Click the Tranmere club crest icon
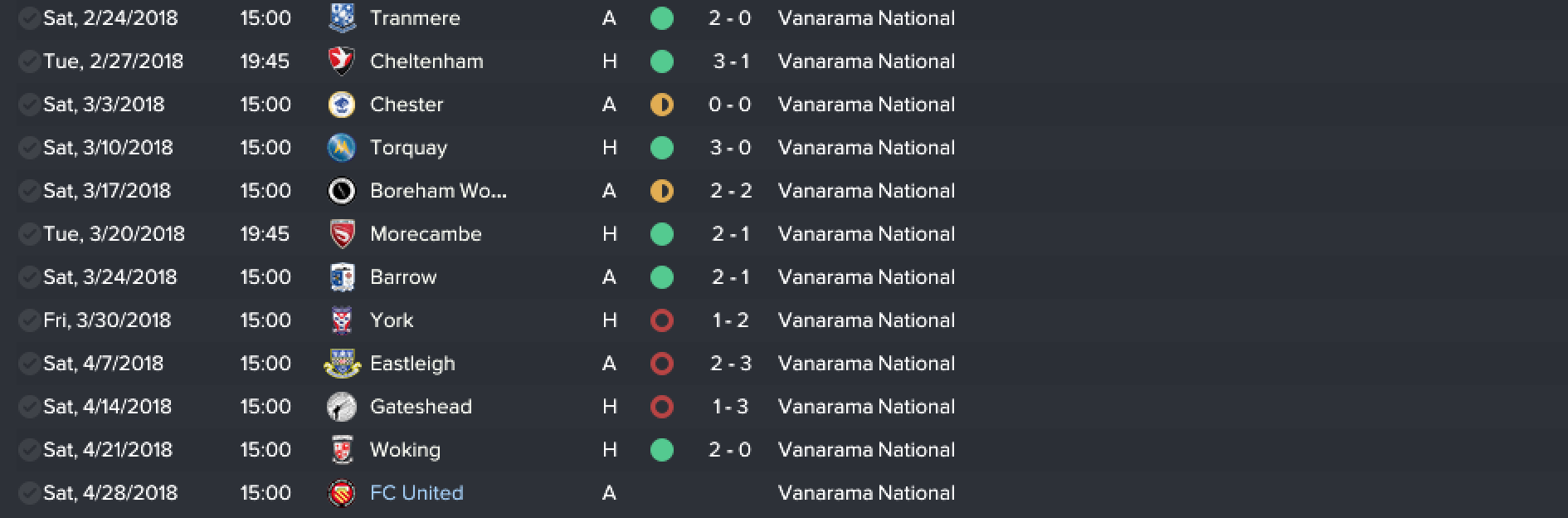This screenshot has height=518, width=1568. point(342,18)
